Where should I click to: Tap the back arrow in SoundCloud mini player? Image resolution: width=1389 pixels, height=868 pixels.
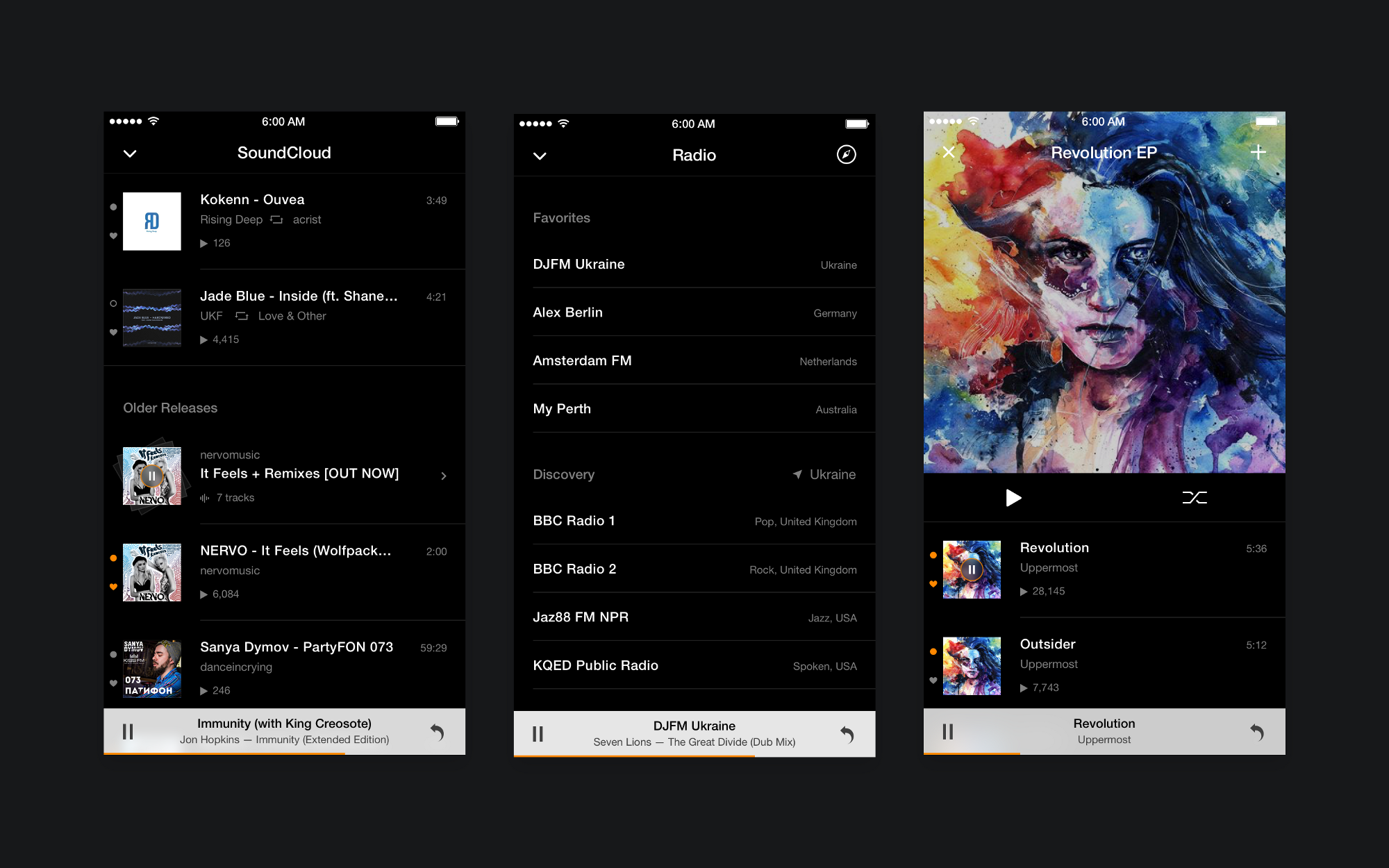(437, 732)
